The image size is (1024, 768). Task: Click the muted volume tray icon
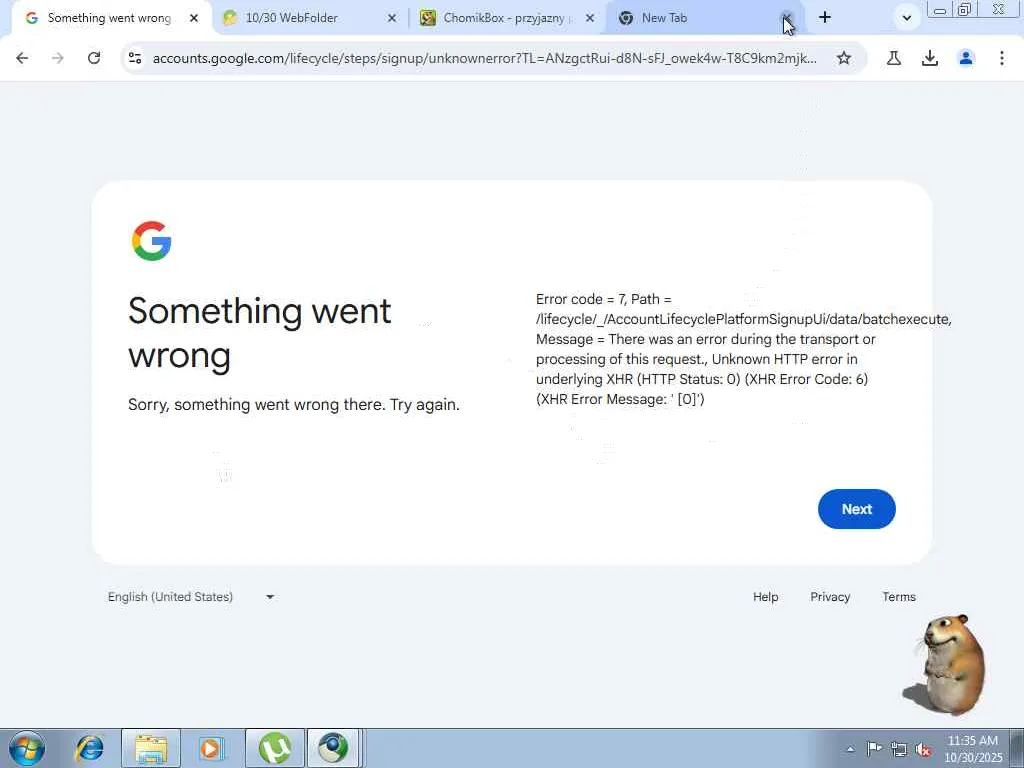[923, 749]
